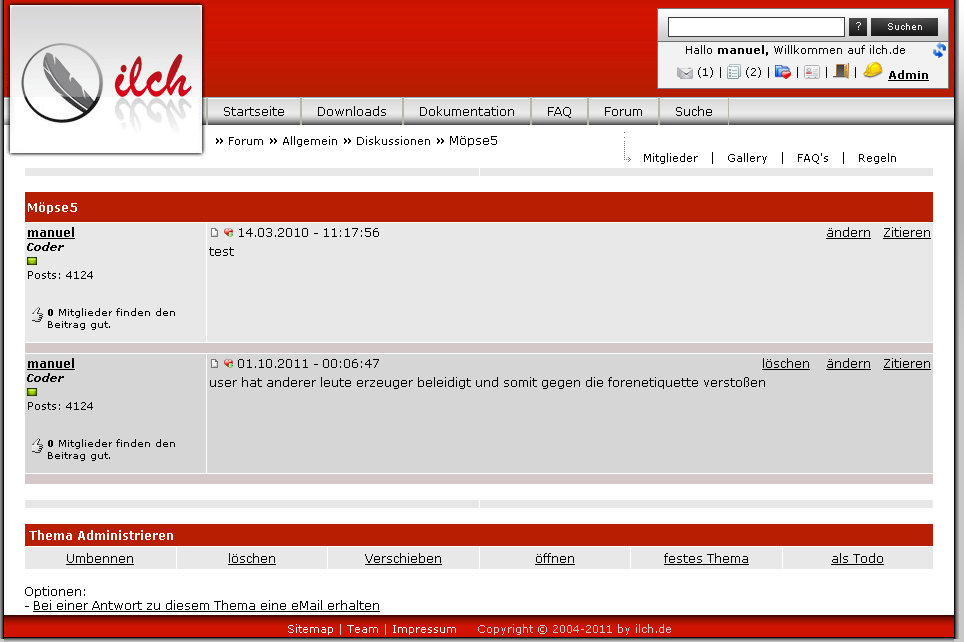Viewport: 964px width, 642px height.
Task: Open the Gallery submenu link
Action: (747, 158)
